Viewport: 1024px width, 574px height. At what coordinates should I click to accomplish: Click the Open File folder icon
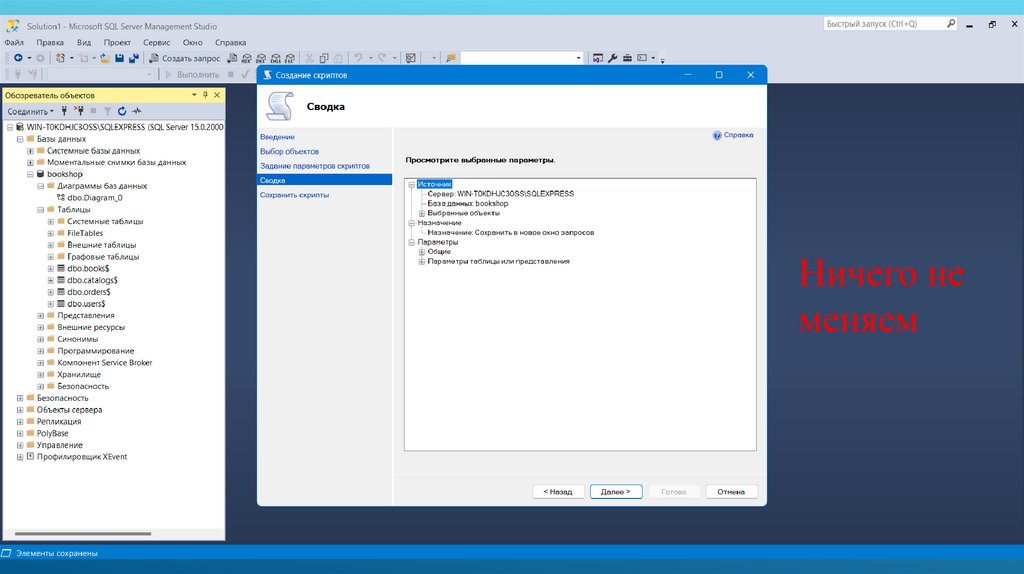coord(104,58)
